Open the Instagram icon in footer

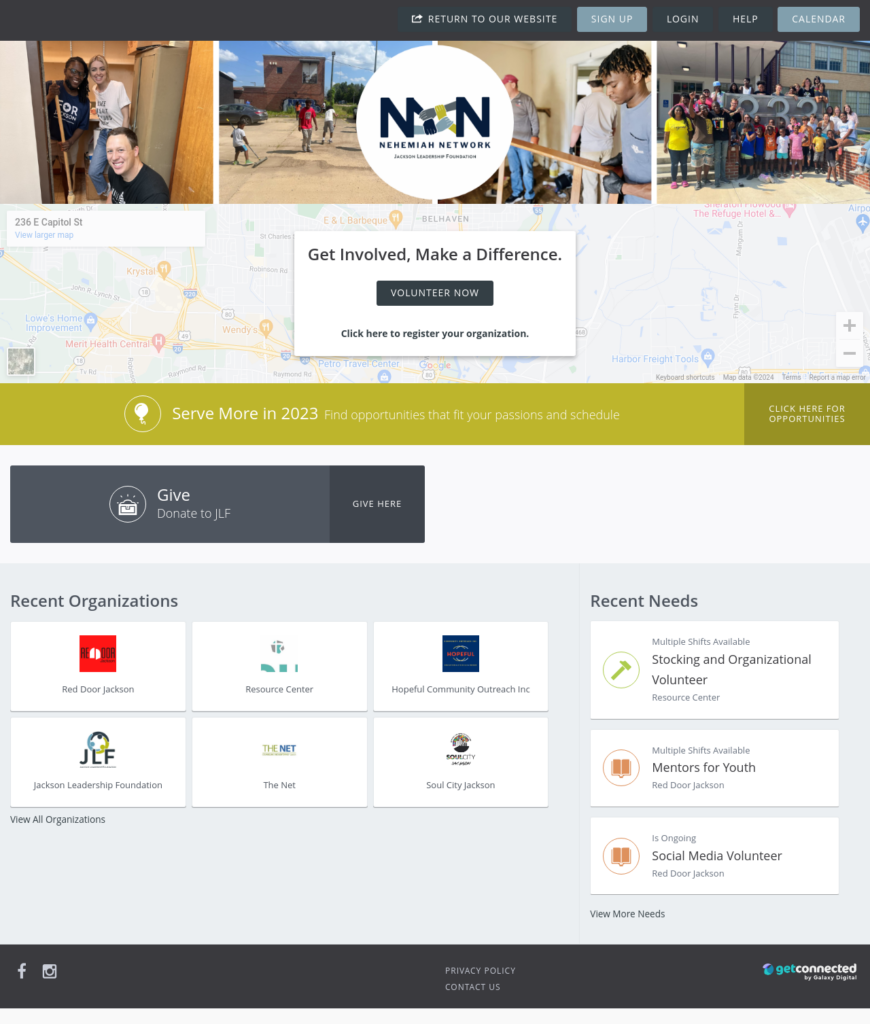point(50,971)
